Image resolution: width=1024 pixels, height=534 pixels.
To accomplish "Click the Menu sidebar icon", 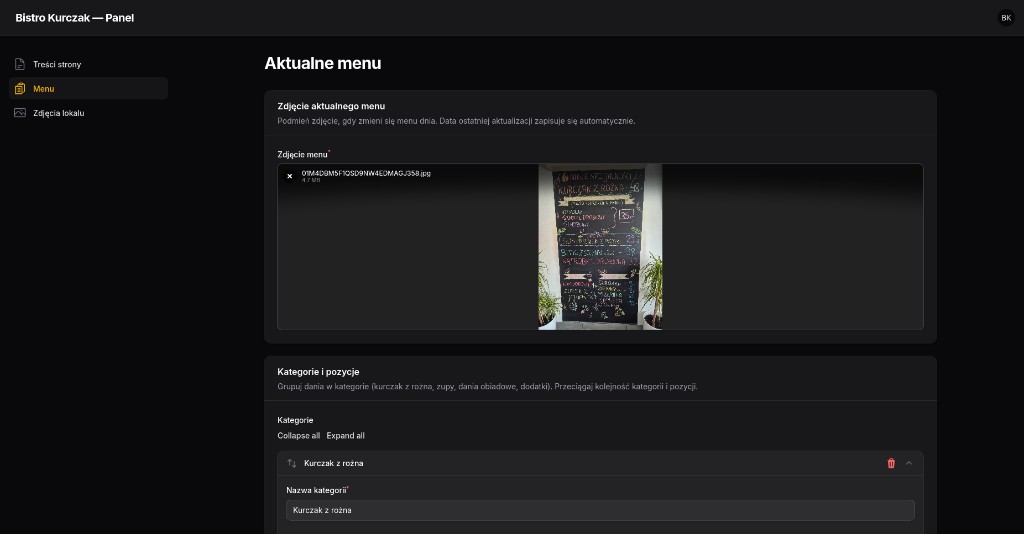I will pyautogui.click(x=20, y=88).
